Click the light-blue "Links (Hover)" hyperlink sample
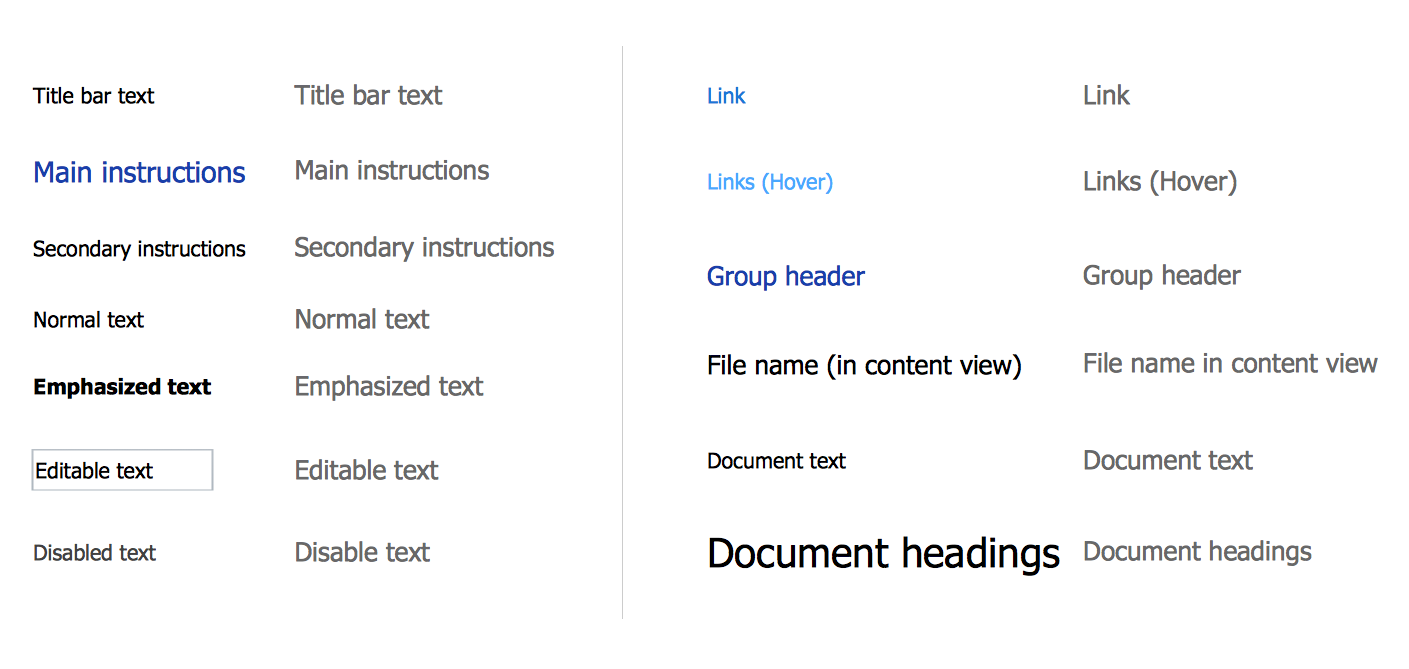1409x669 pixels. [770, 182]
